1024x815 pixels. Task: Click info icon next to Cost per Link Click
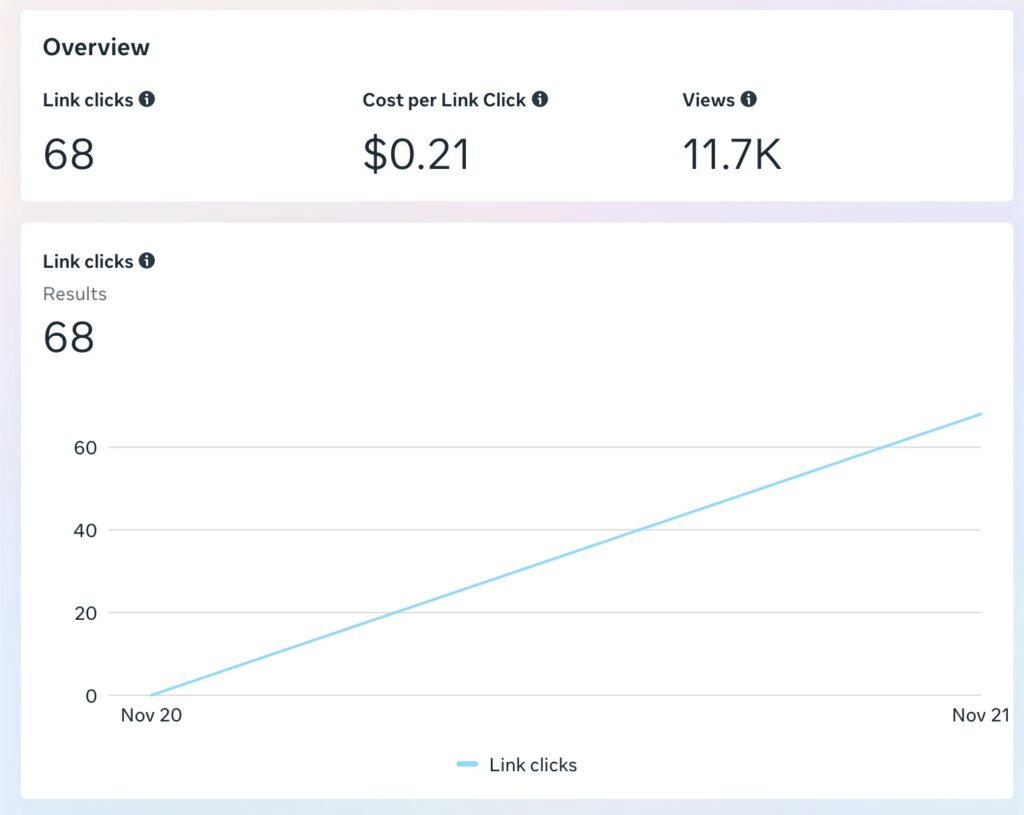click(540, 99)
